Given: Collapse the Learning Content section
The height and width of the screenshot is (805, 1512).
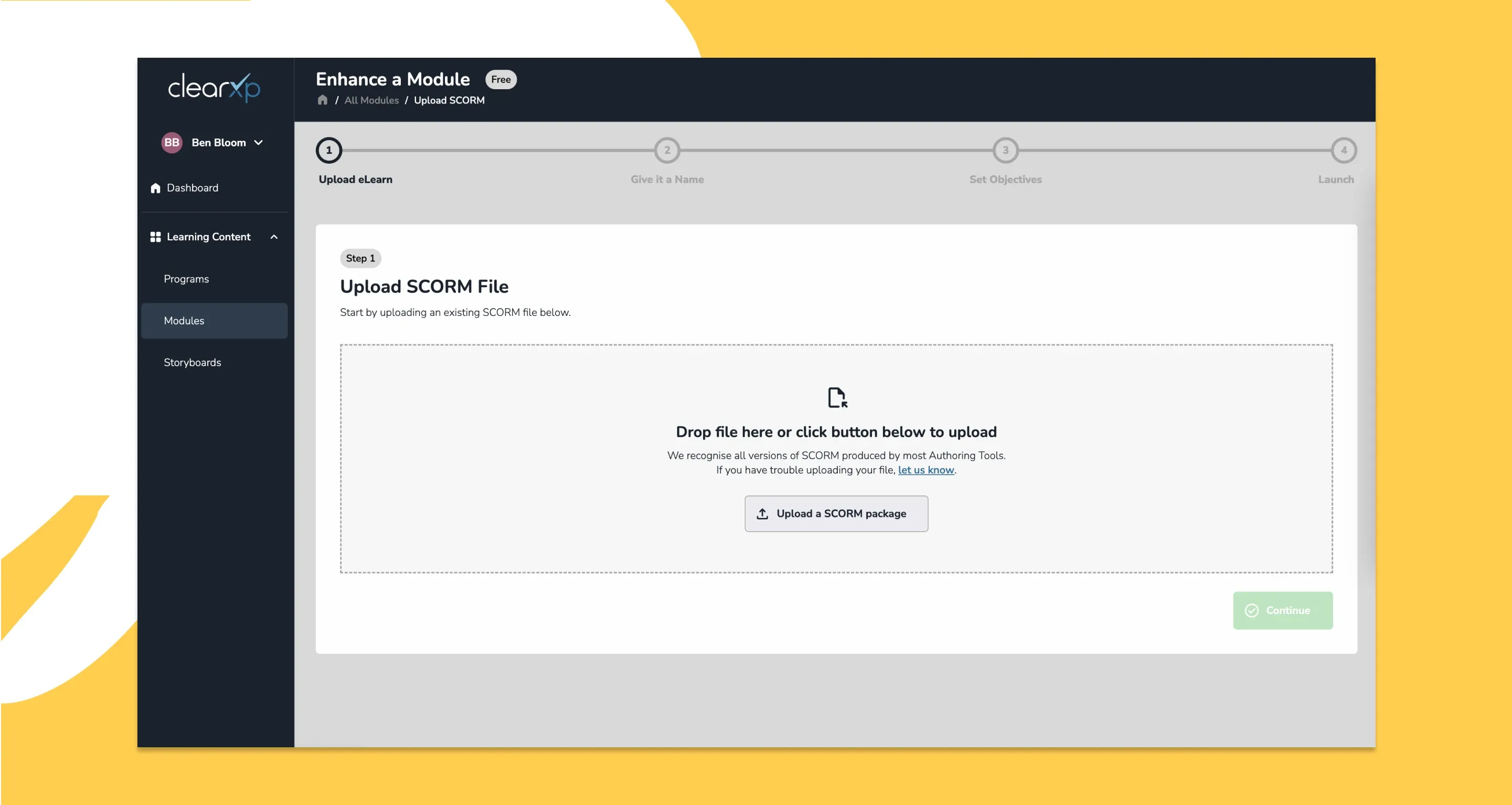Looking at the screenshot, I should click(273, 237).
